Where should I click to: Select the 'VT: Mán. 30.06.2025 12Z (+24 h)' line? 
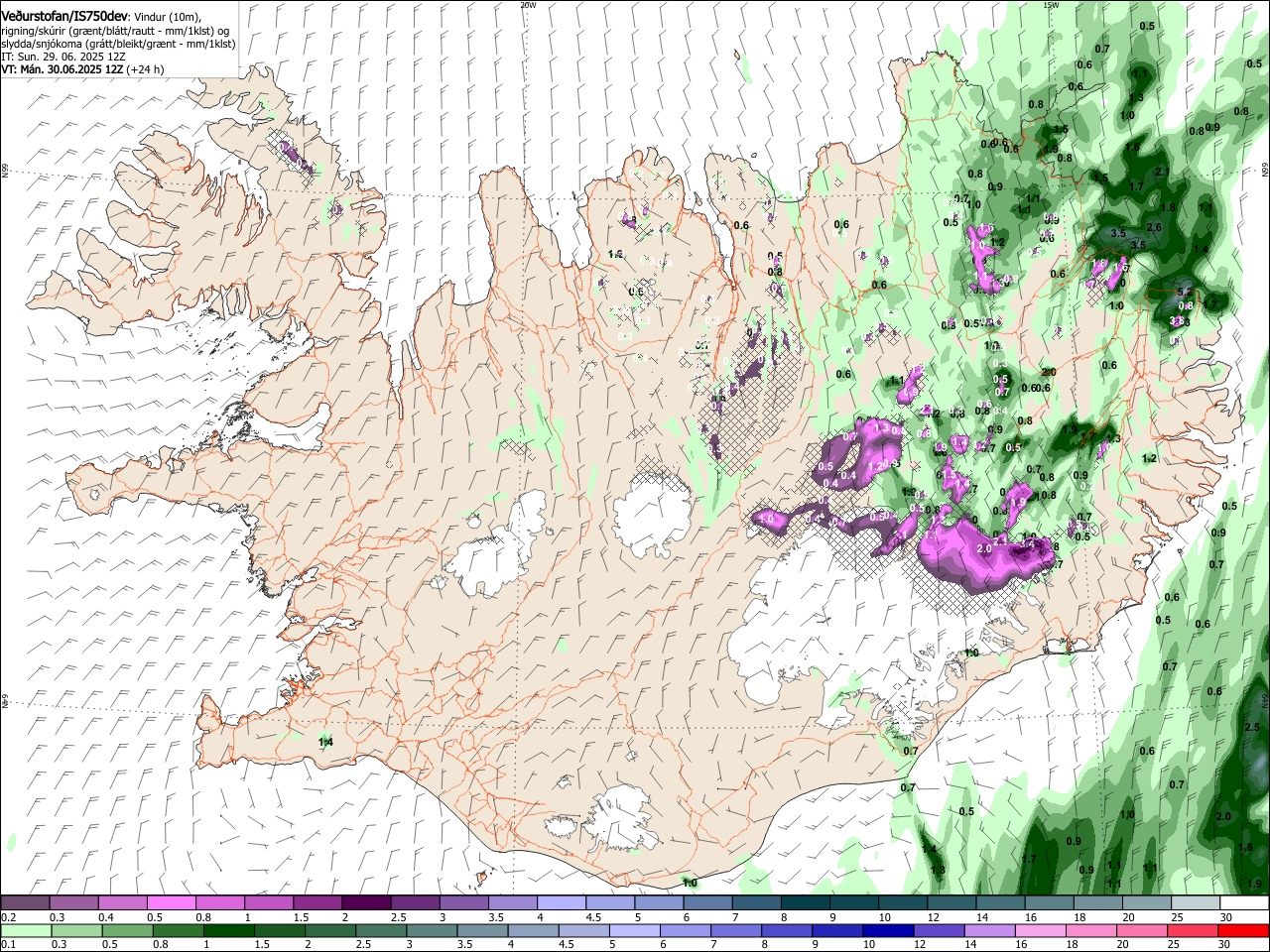coord(82,69)
